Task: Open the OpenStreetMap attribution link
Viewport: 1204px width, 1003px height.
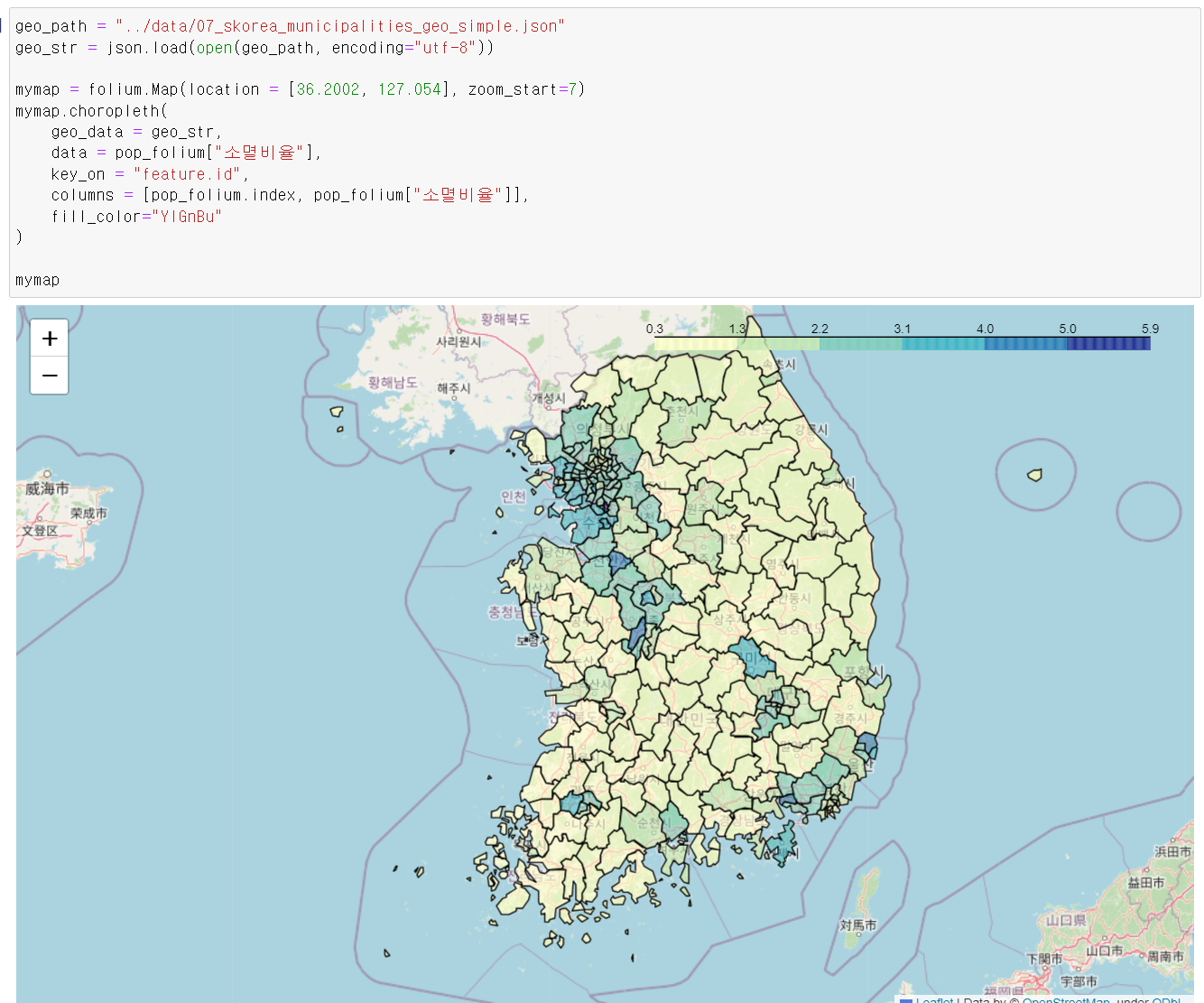Action: coord(1066,1000)
